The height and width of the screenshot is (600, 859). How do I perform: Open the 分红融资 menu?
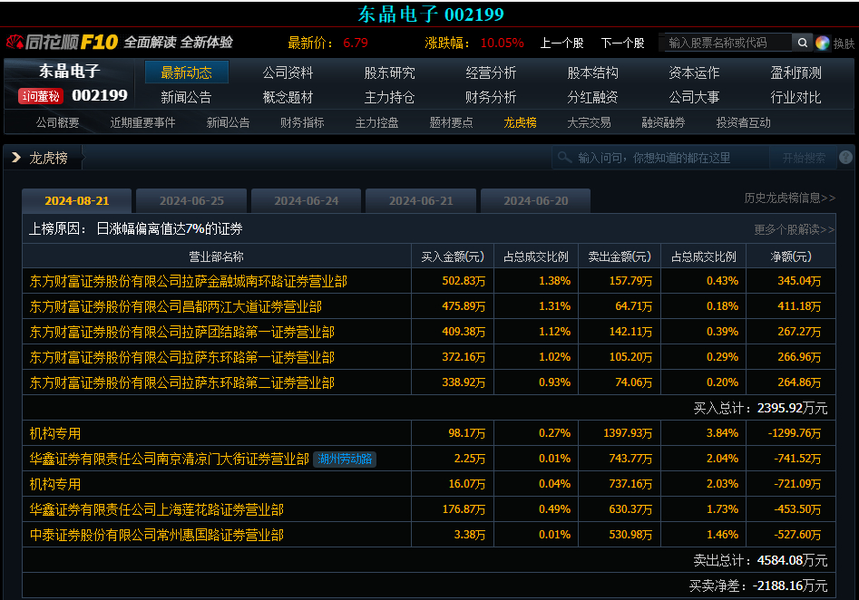[593, 98]
